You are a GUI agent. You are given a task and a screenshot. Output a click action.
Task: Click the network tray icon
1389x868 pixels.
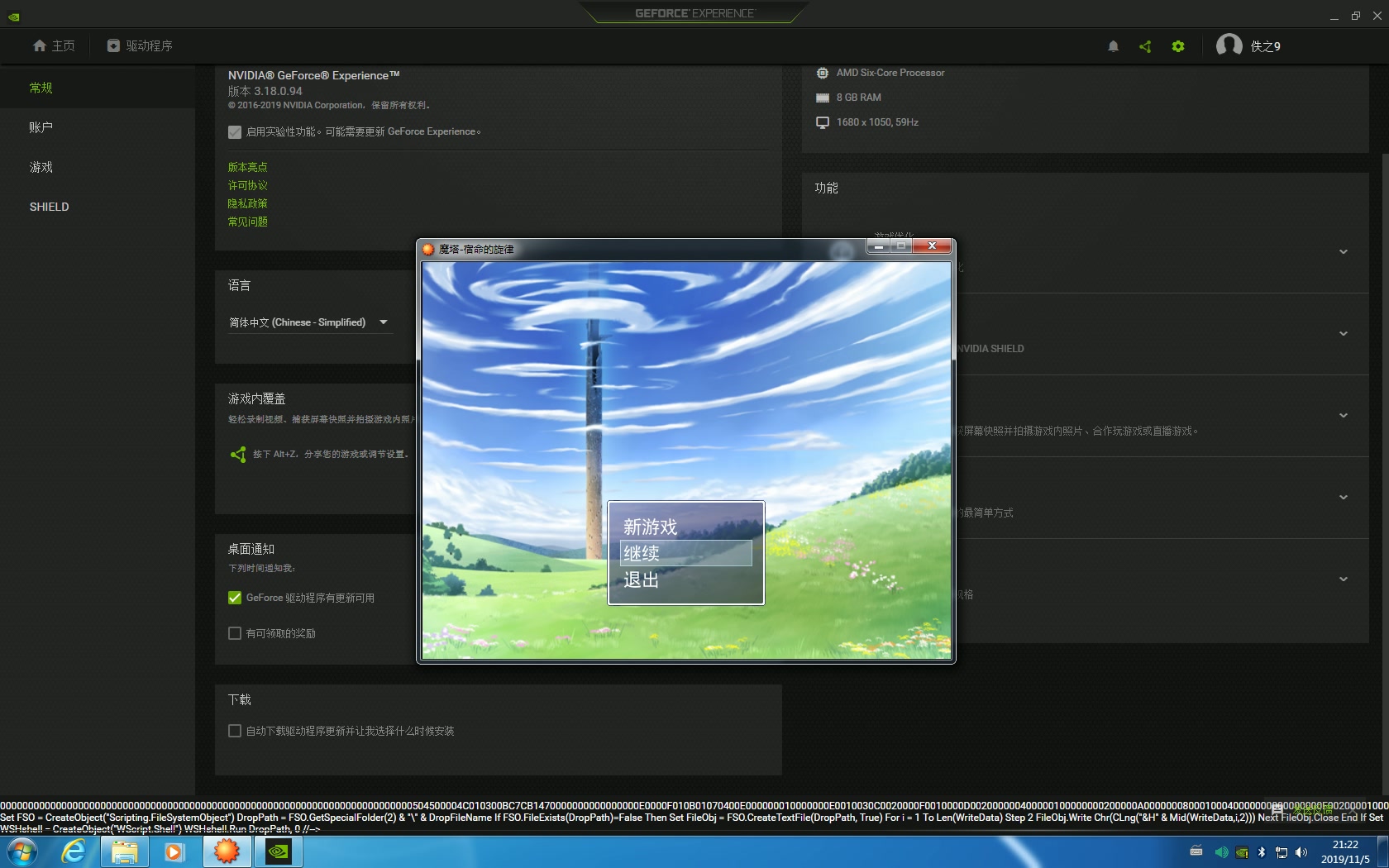[x=1282, y=852]
